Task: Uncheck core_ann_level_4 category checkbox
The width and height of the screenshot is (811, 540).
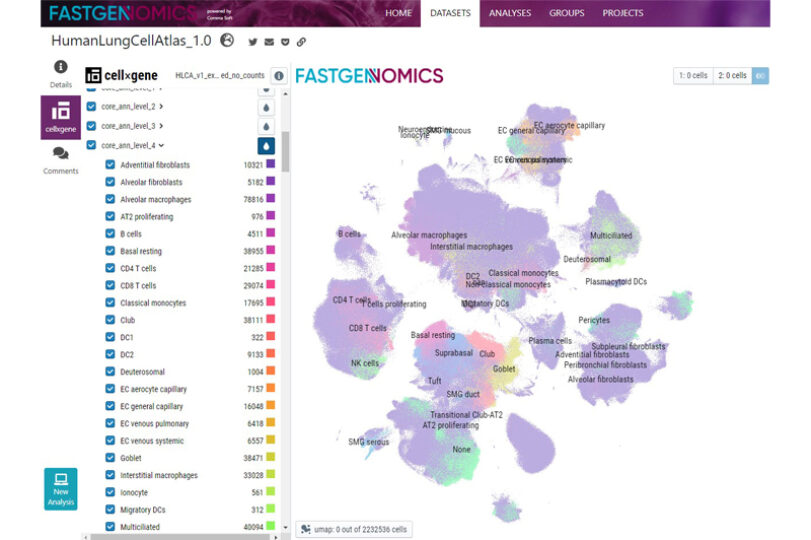Action: tap(92, 145)
